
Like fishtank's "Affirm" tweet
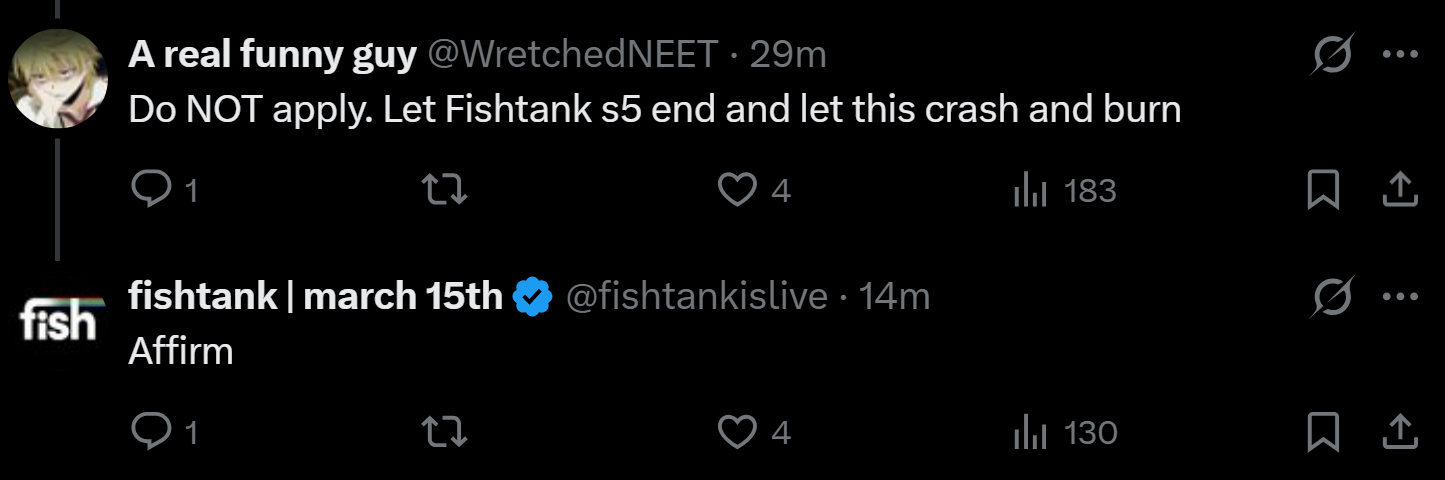pos(738,432)
